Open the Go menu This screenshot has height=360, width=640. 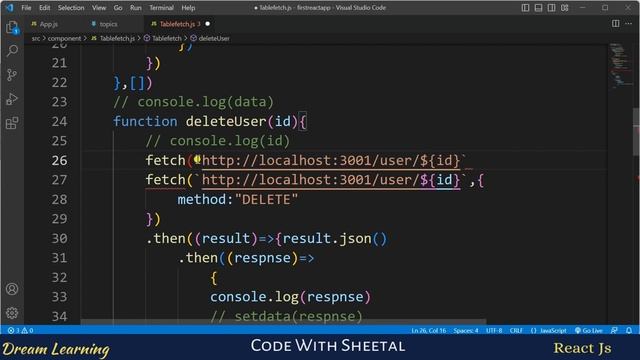pos(118,8)
